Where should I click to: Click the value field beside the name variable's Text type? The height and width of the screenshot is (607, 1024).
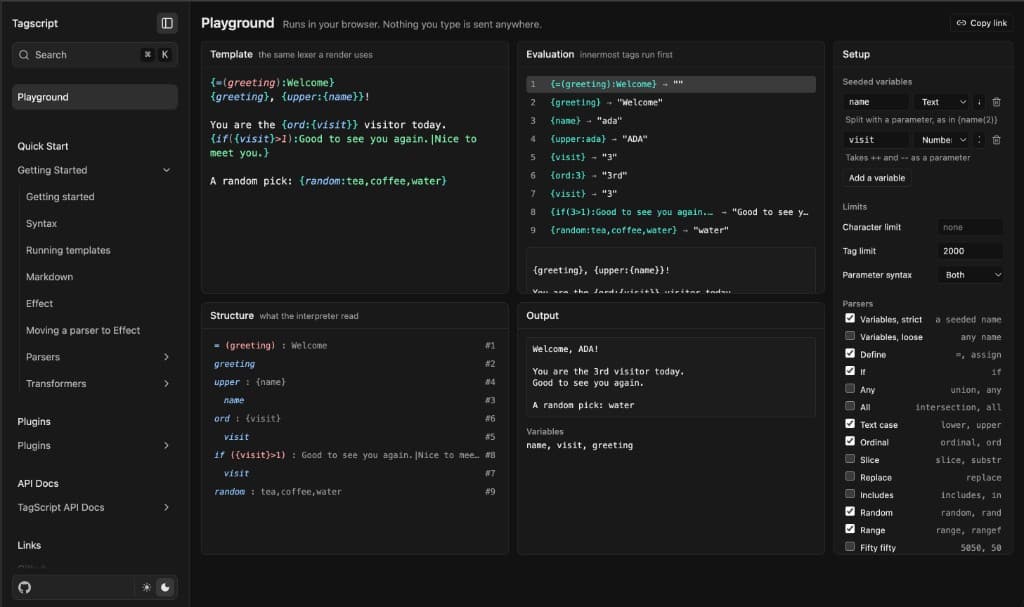pyautogui.click(x=979, y=102)
